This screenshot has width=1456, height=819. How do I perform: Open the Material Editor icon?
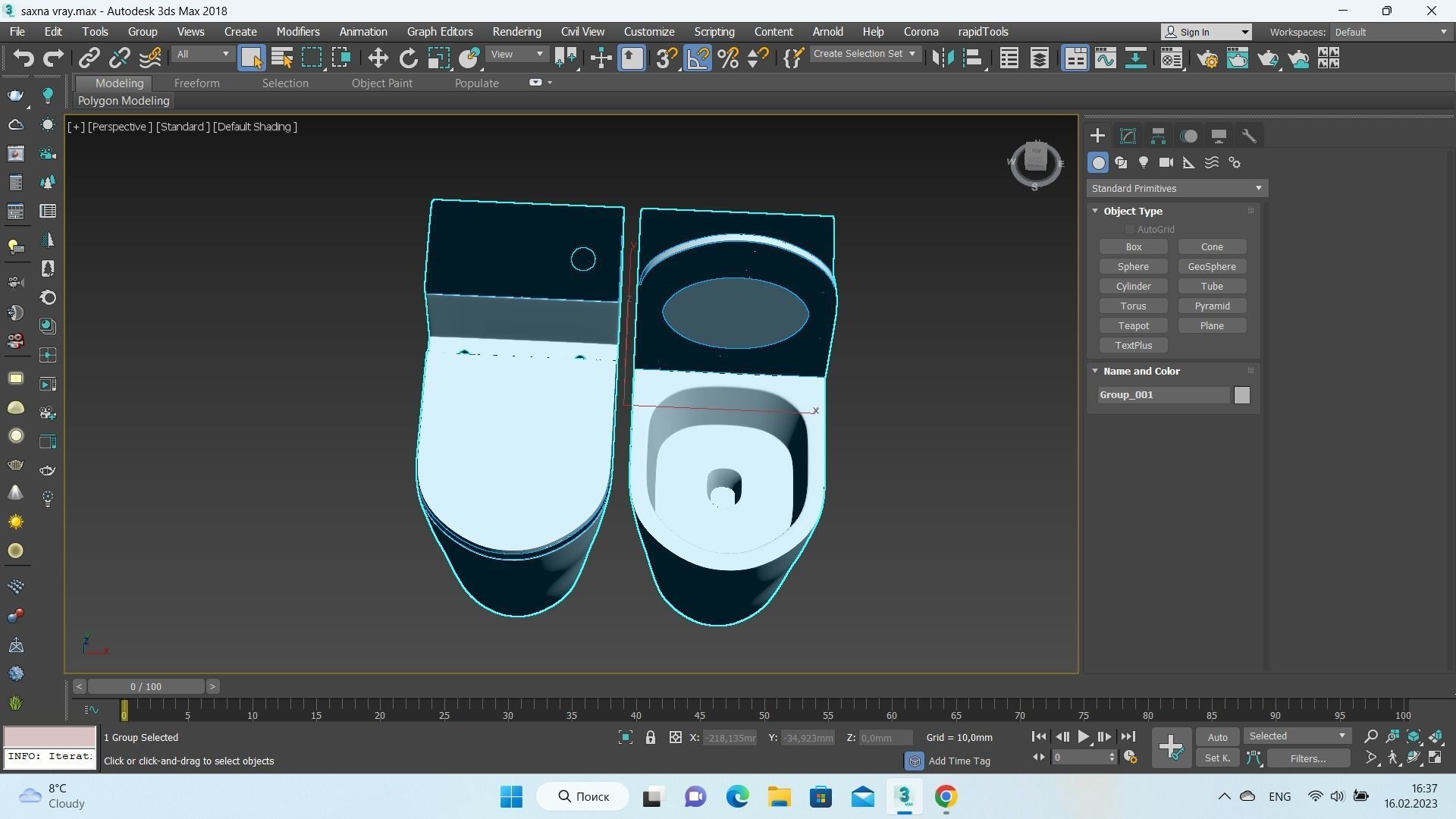[1172, 58]
